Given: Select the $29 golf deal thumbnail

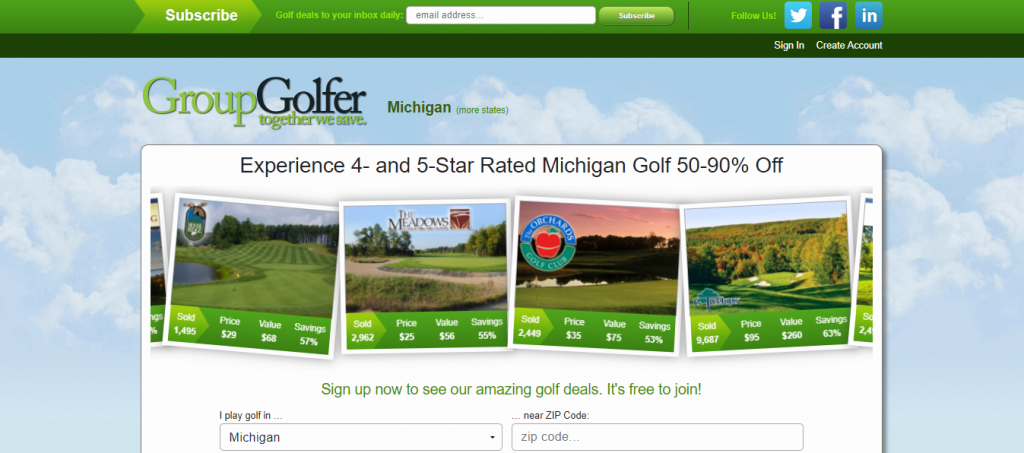Looking at the screenshot, I should (253, 276).
